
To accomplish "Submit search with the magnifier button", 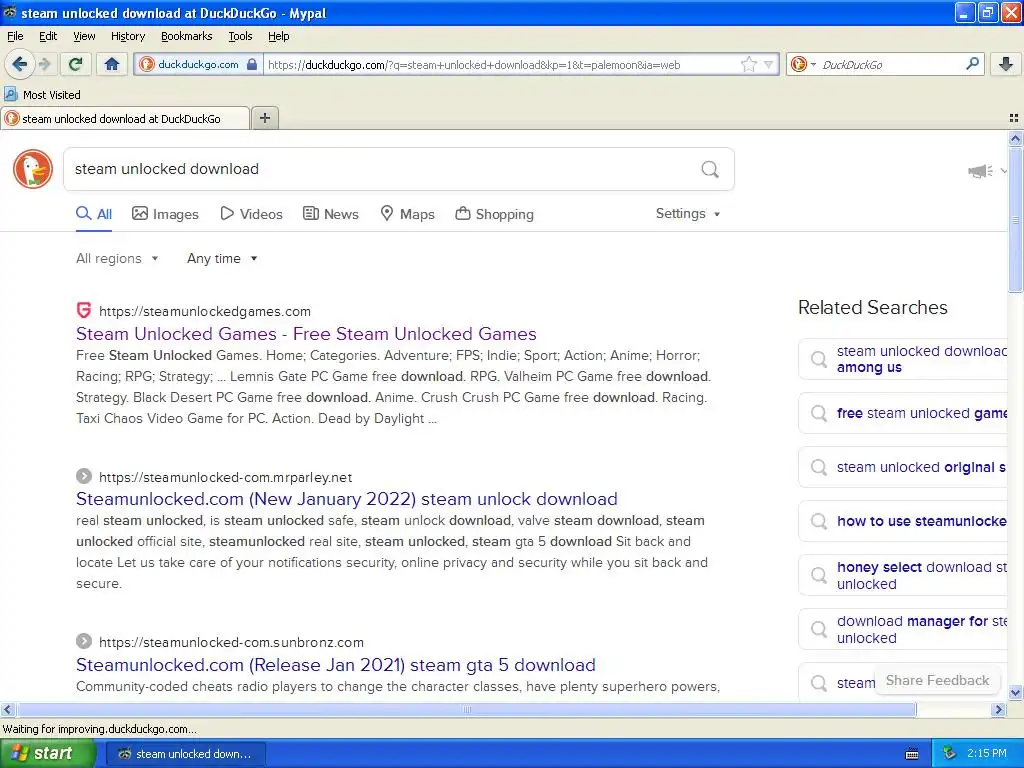I will coord(710,169).
